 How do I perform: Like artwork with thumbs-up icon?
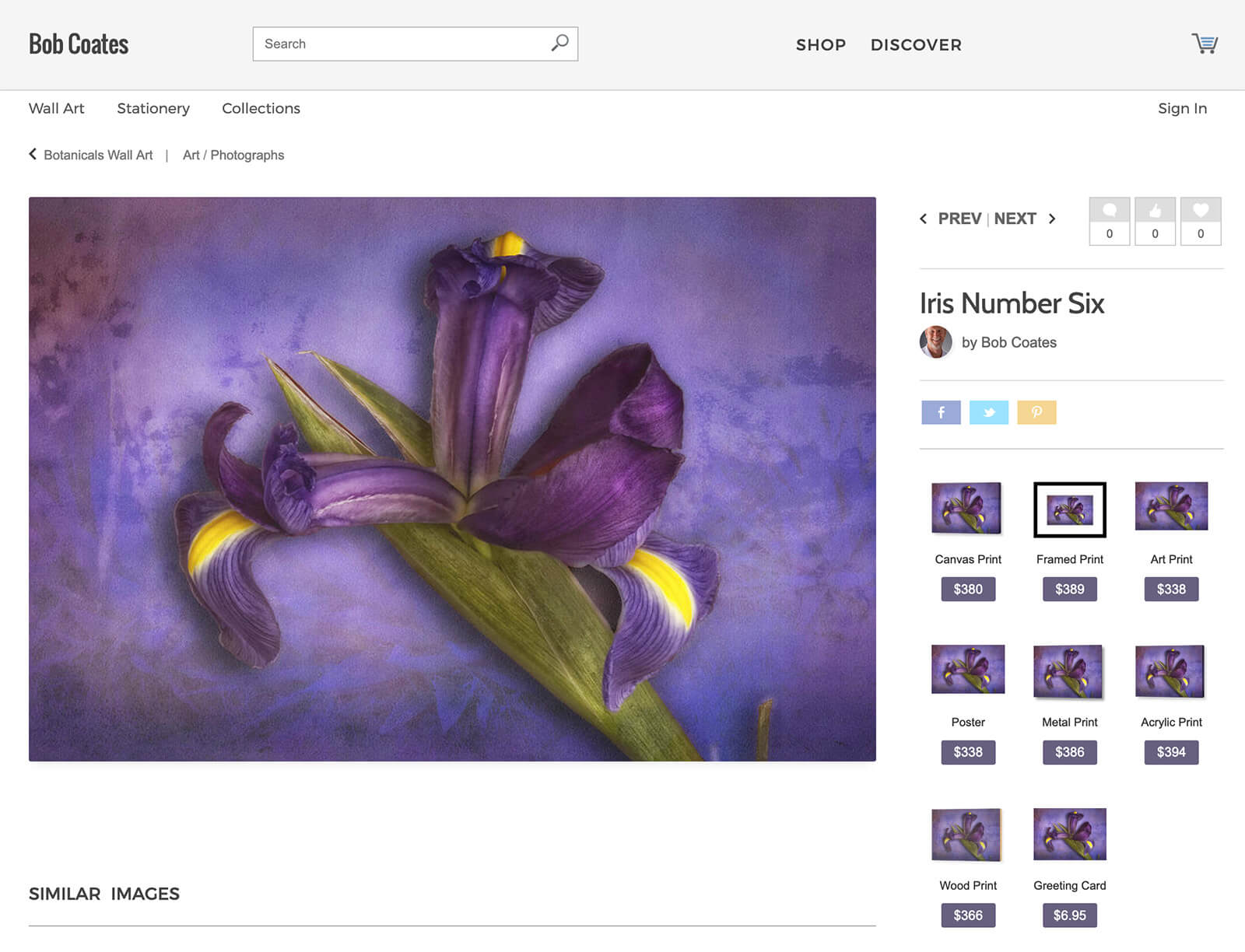[x=1155, y=211]
